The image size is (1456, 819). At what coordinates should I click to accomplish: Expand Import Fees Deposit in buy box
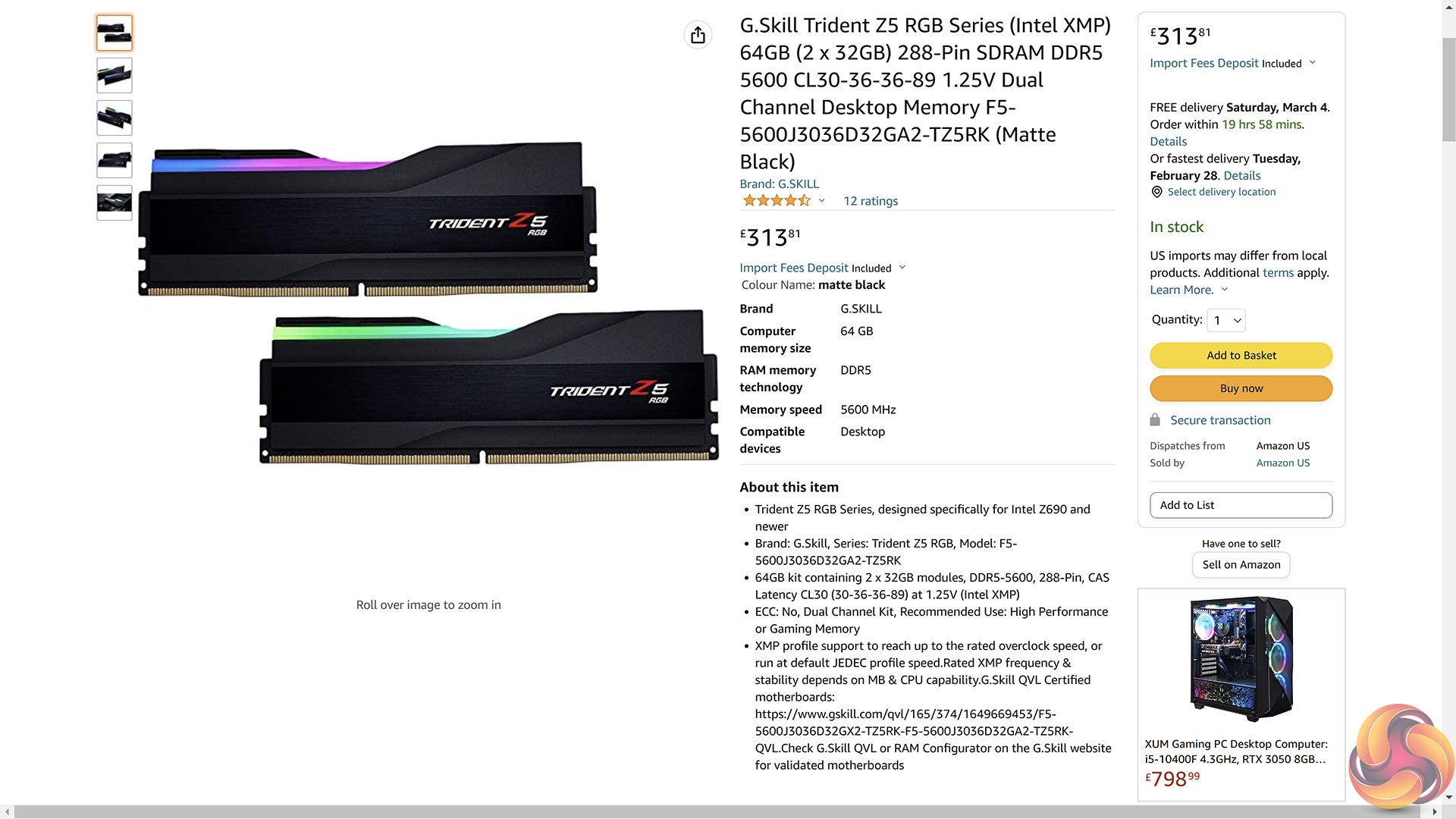(1313, 63)
